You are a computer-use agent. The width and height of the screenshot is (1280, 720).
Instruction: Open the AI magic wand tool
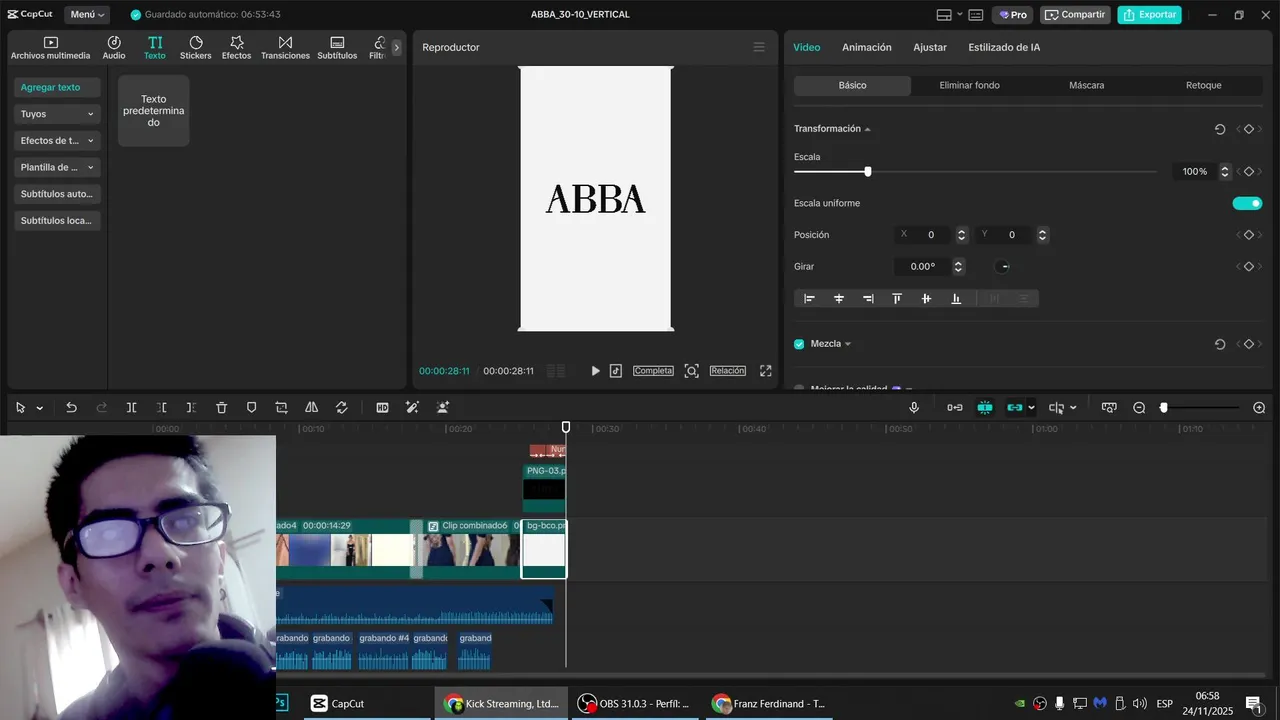(x=412, y=408)
